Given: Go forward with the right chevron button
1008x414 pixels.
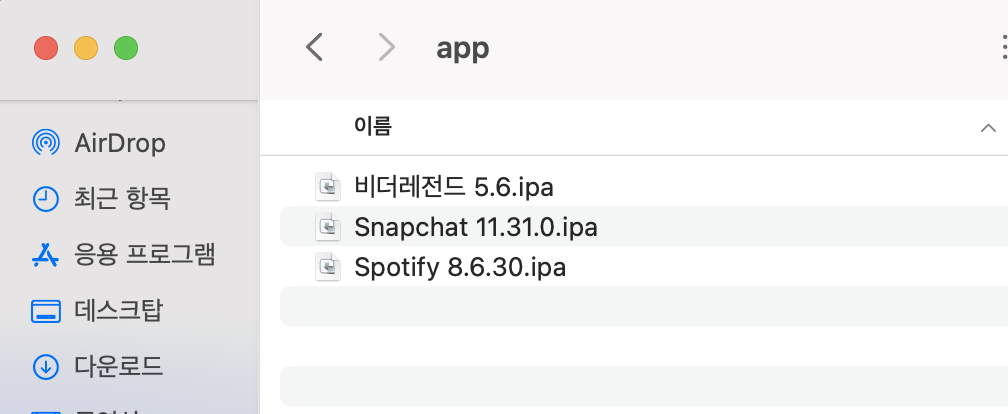Looking at the screenshot, I should (x=386, y=48).
